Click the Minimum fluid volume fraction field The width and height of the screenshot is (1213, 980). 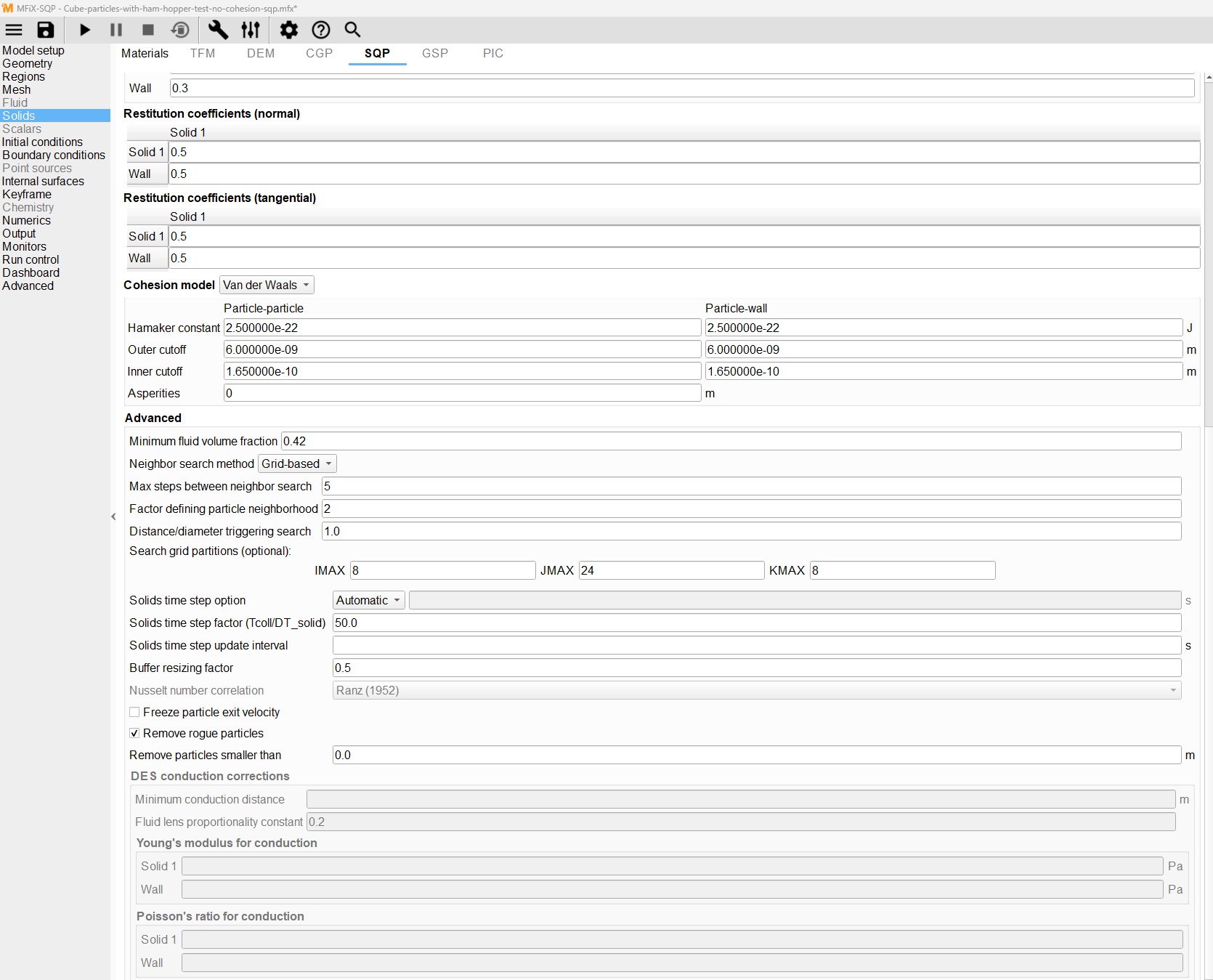pos(730,441)
